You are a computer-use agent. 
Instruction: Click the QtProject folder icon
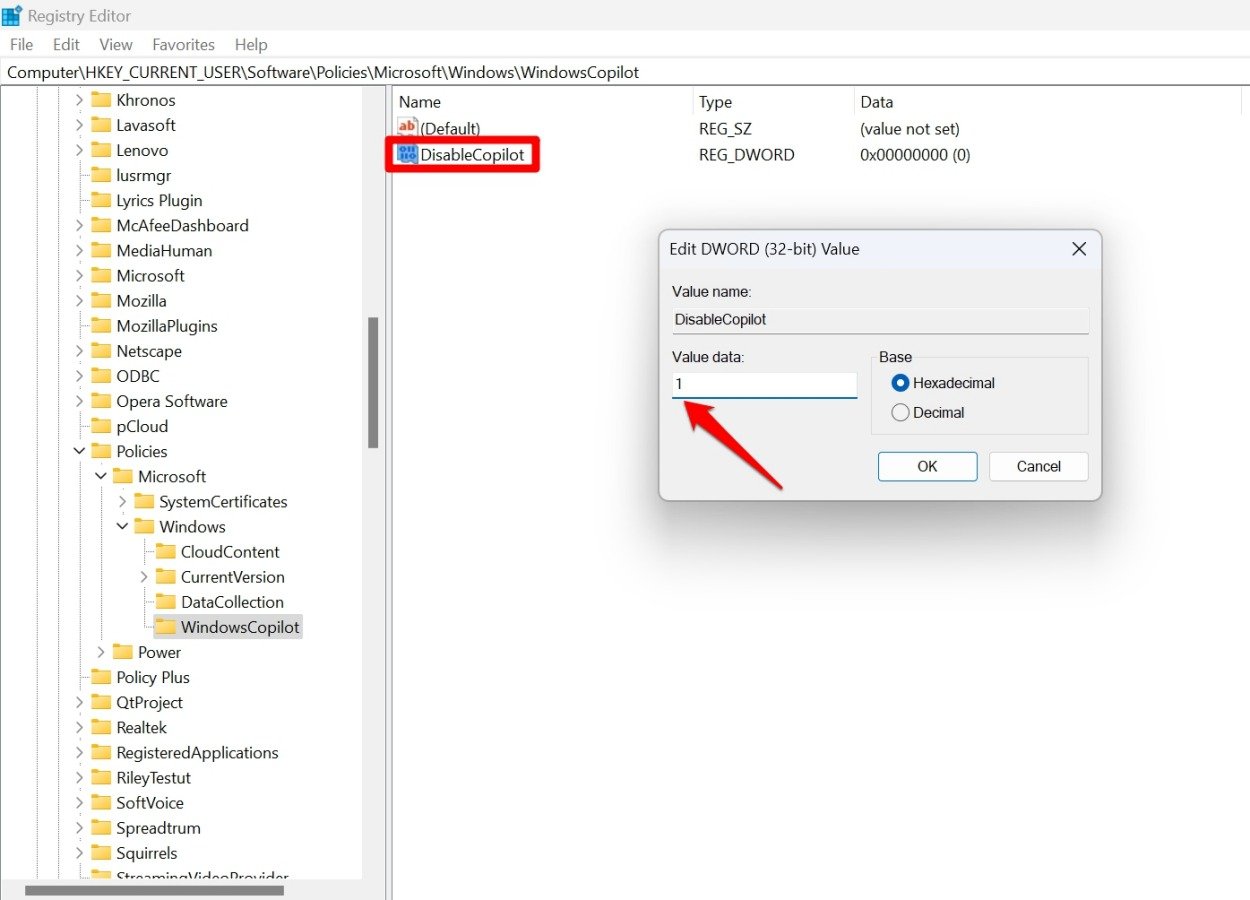tap(100, 702)
